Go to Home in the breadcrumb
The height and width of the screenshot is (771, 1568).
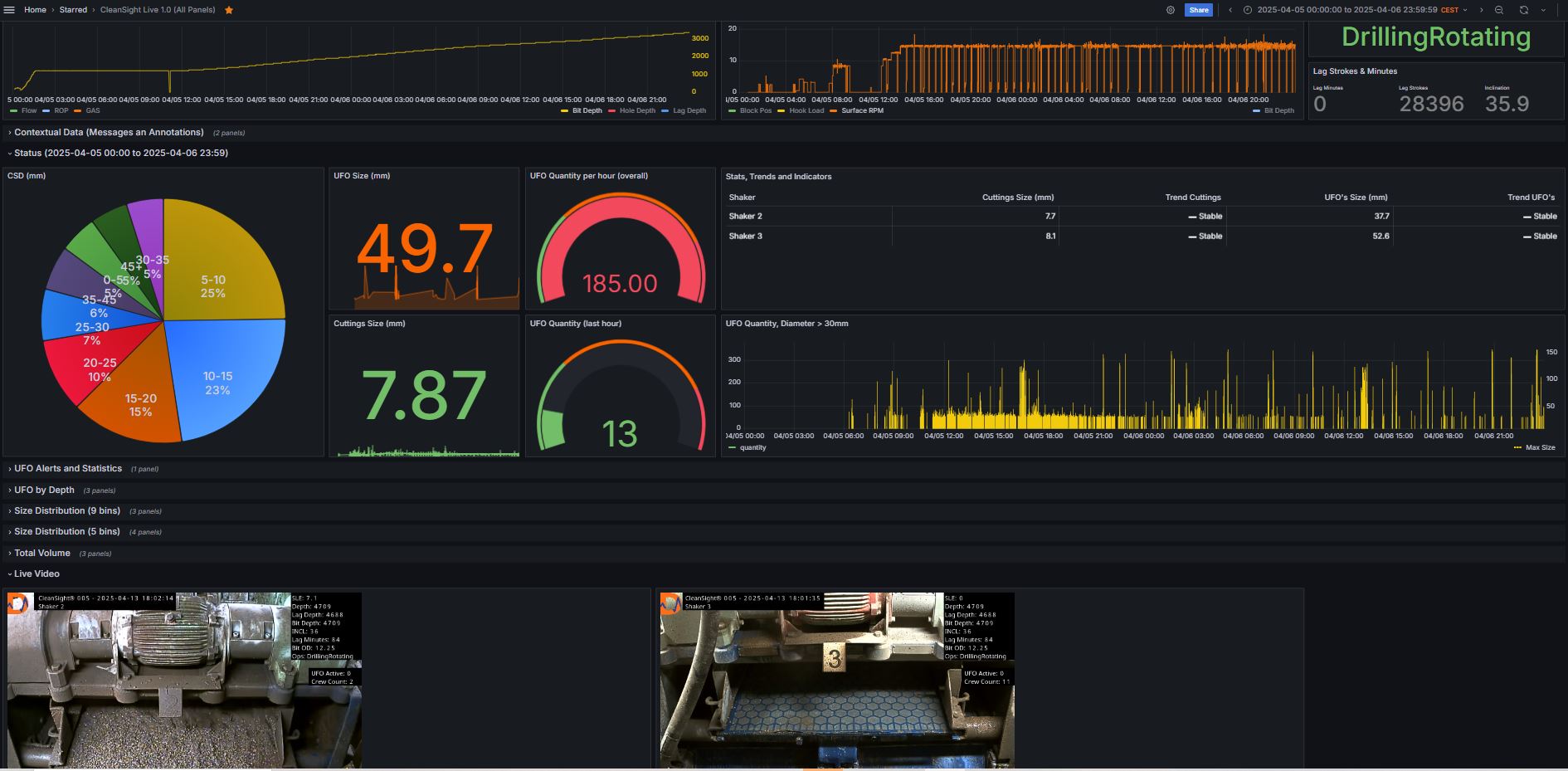click(35, 10)
